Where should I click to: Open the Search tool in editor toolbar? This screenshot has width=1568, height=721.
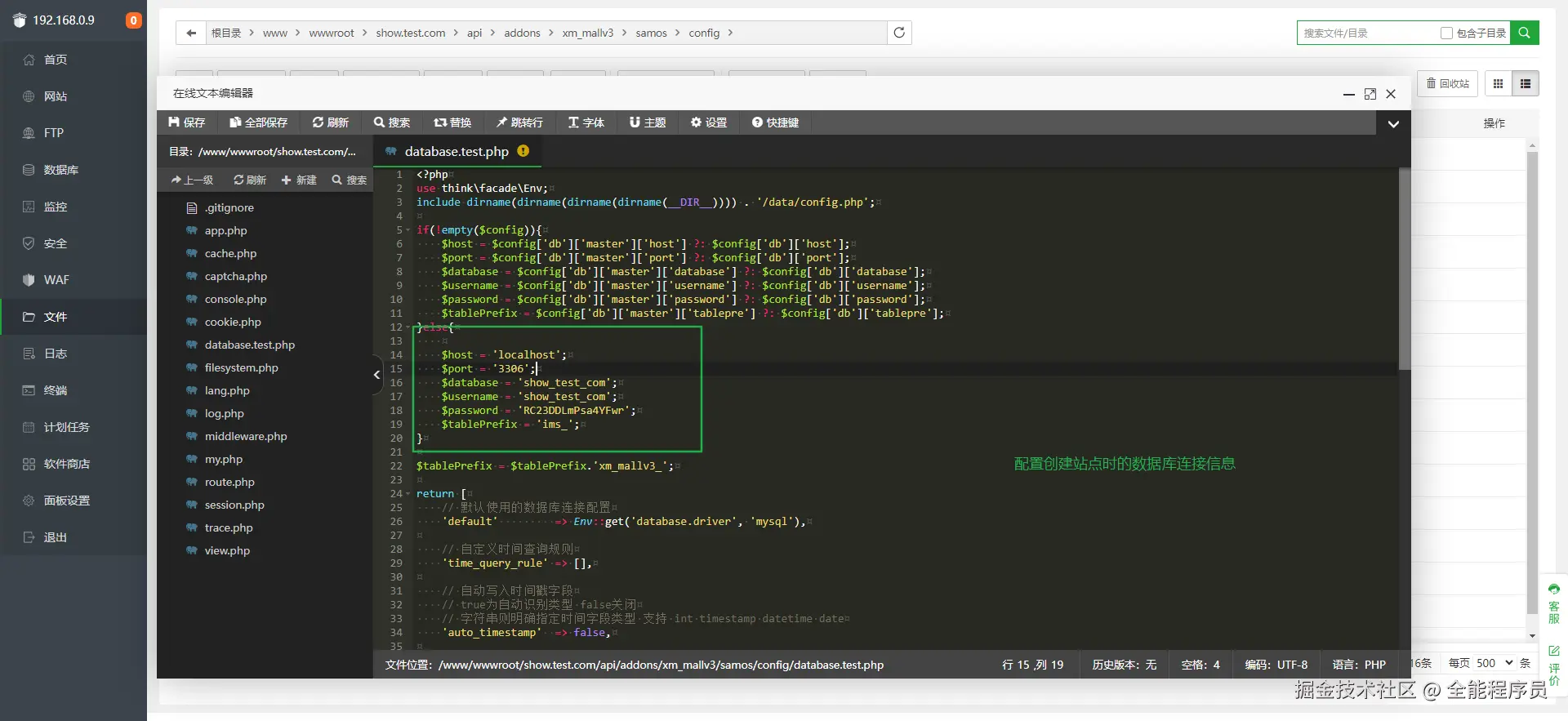click(x=392, y=122)
